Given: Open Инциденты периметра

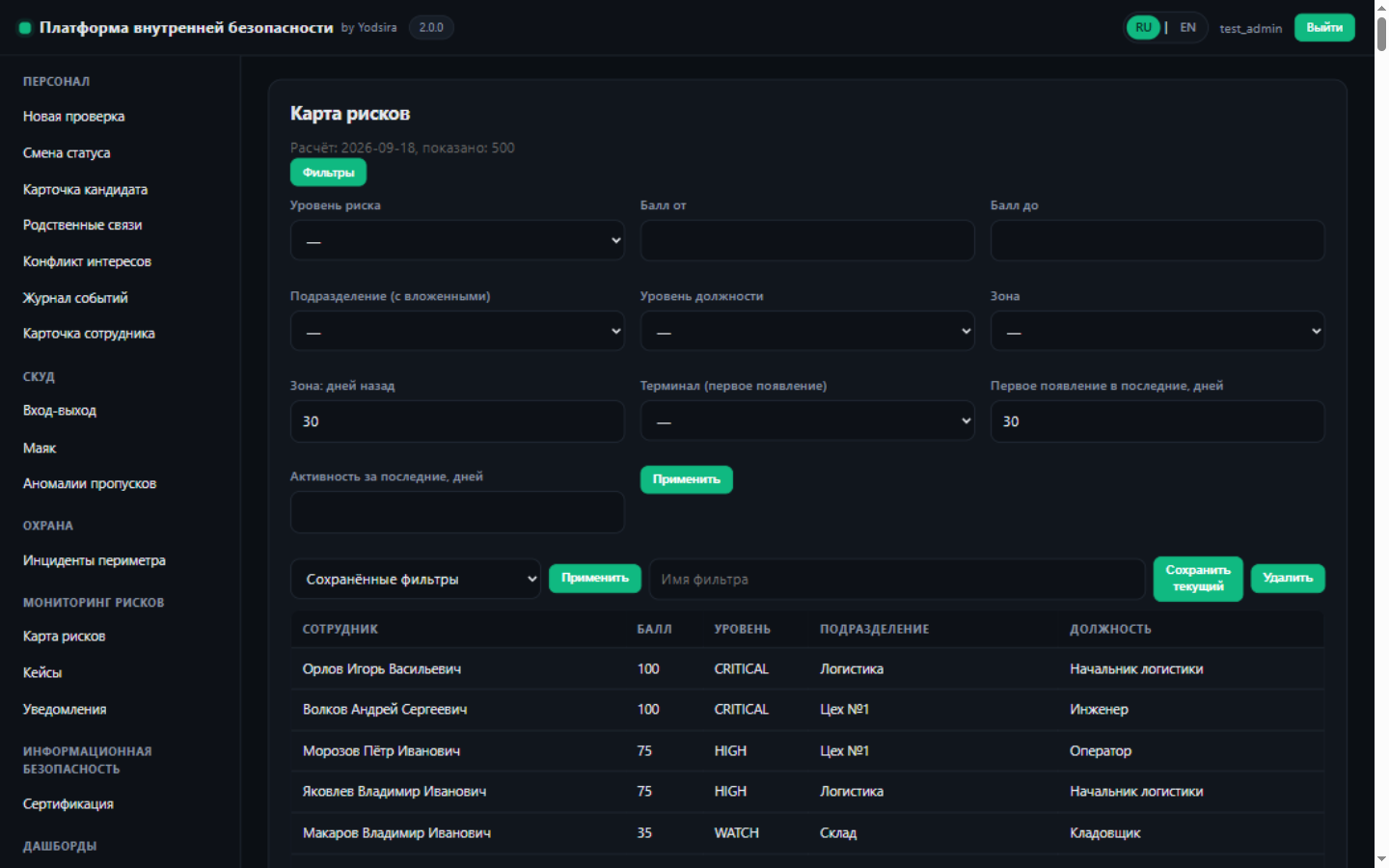Looking at the screenshot, I should 95,560.
